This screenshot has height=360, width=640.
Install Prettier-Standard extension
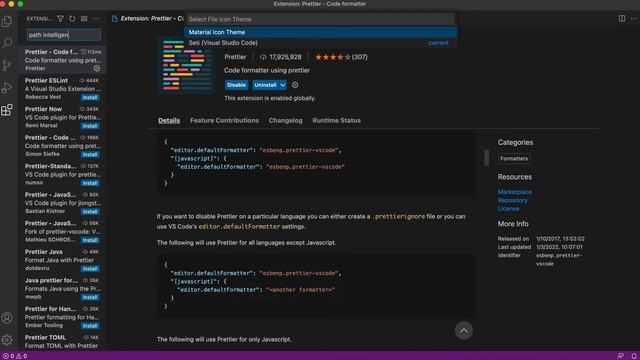[x=90, y=183]
